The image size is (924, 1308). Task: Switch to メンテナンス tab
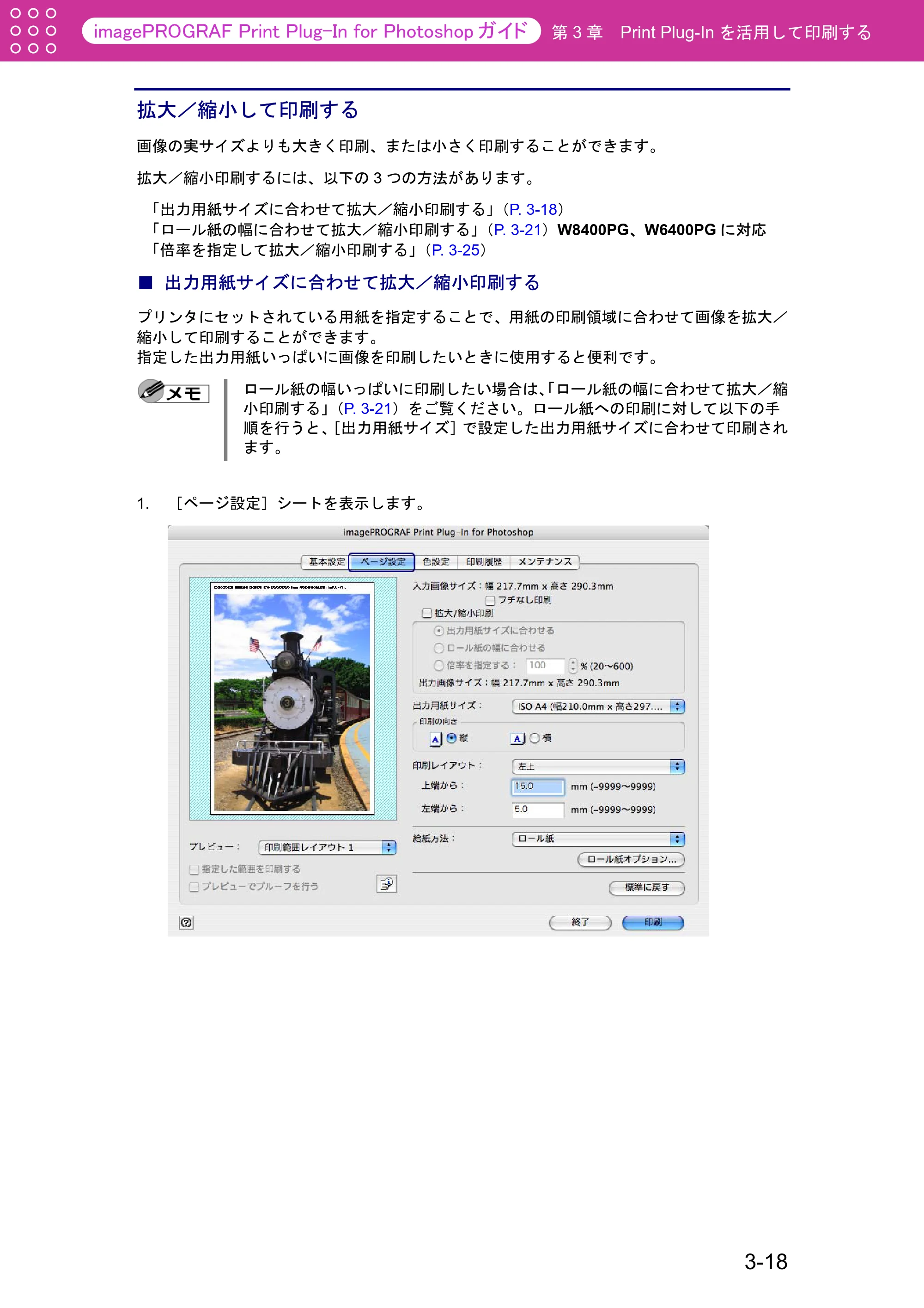point(545,562)
